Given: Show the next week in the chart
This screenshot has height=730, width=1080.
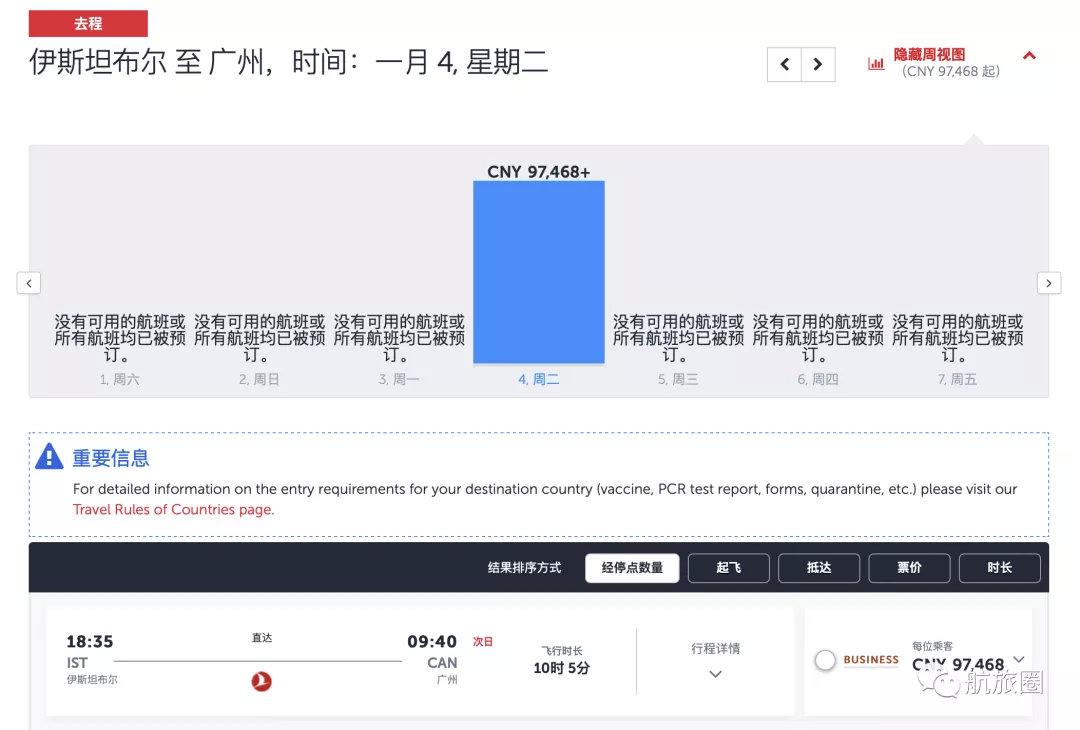Looking at the screenshot, I should click(x=1049, y=283).
